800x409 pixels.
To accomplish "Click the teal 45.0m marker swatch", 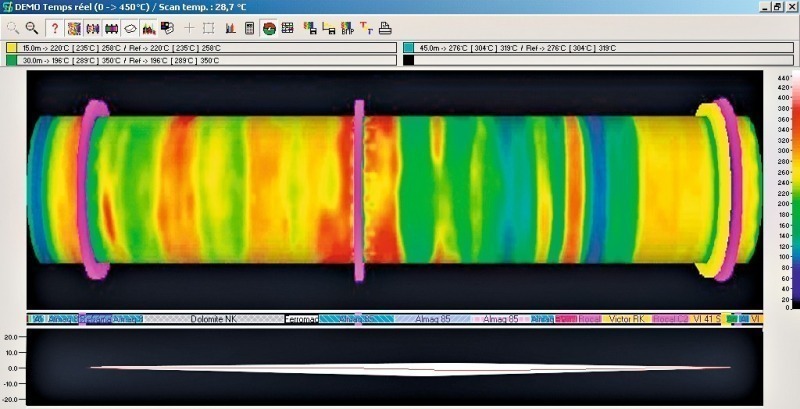I will point(407,47).
